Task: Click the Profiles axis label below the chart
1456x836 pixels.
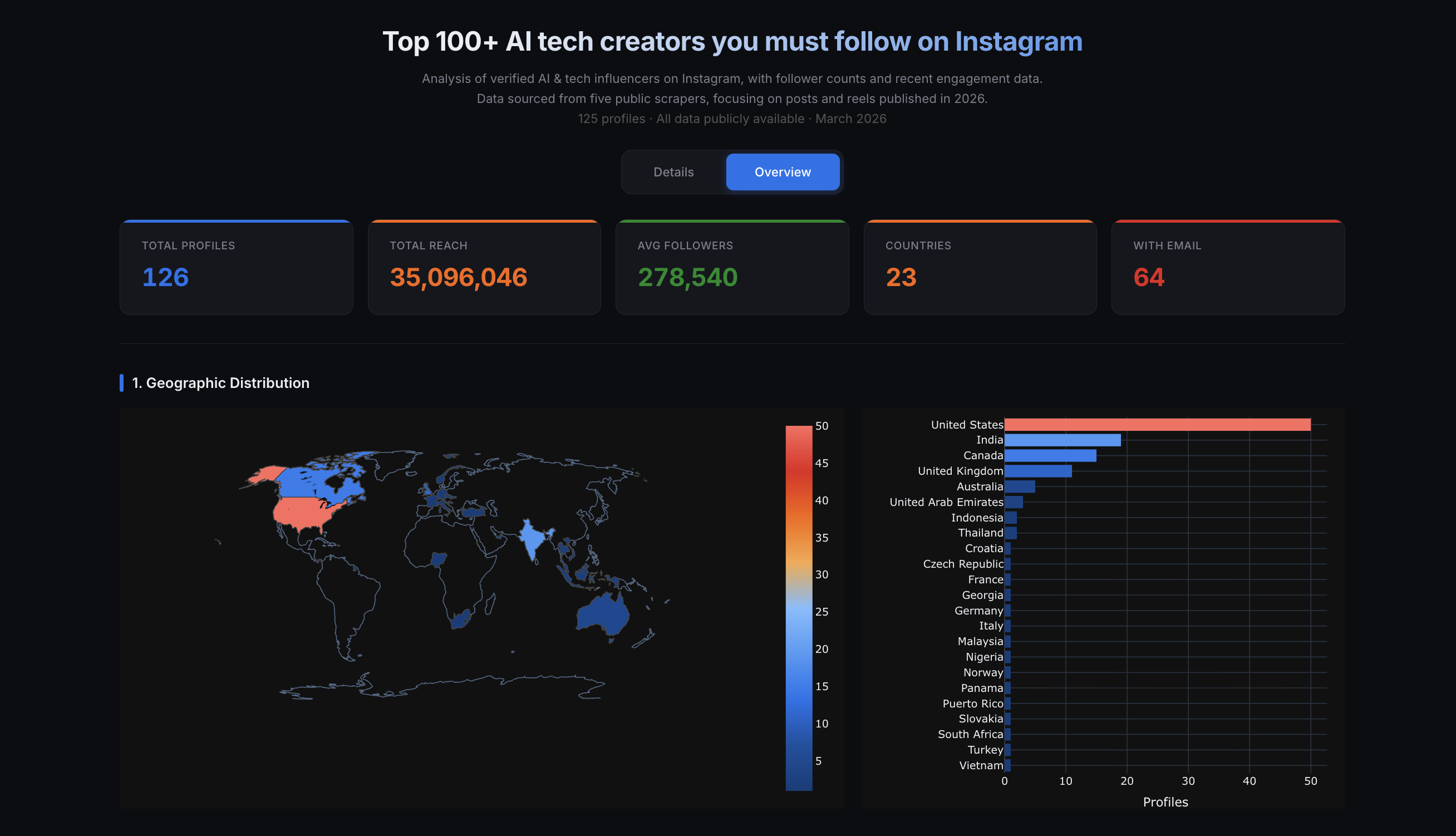Action: [1165, 801]
